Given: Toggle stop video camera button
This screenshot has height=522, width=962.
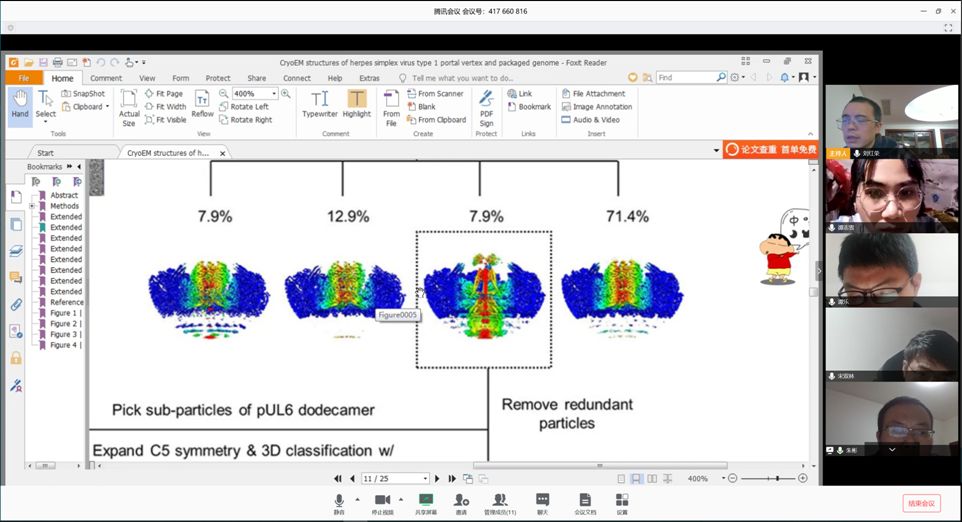Looking at the screenshot, I should pyautogui.click(x=382, y=503).
